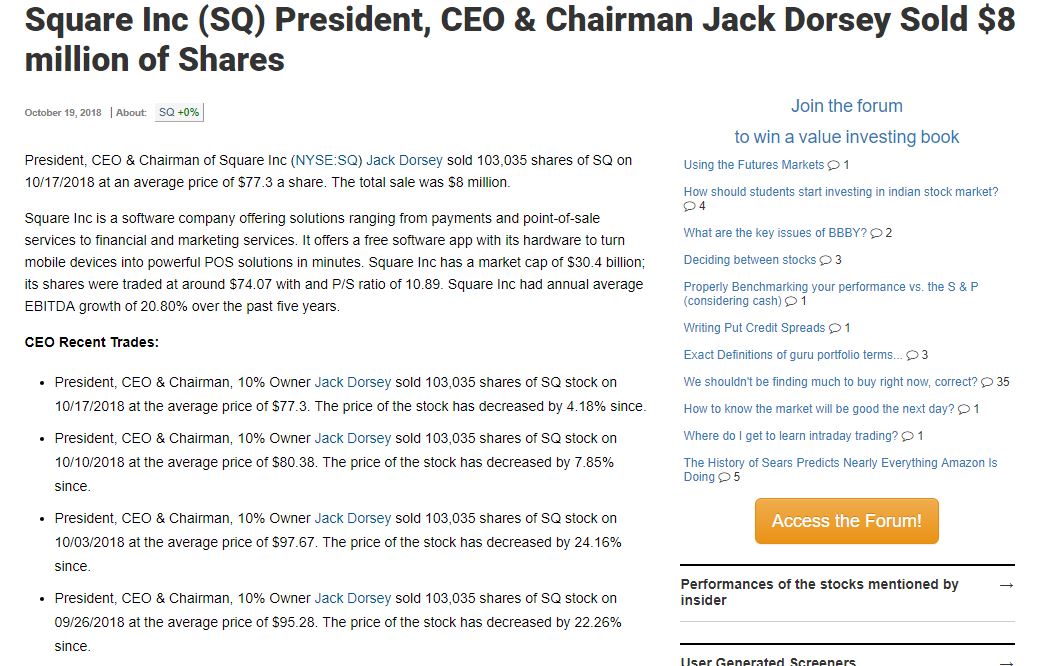Click comment bubble showing 35 replies
This screenshot has height=666, width=1055.
(x=987, y=382)
